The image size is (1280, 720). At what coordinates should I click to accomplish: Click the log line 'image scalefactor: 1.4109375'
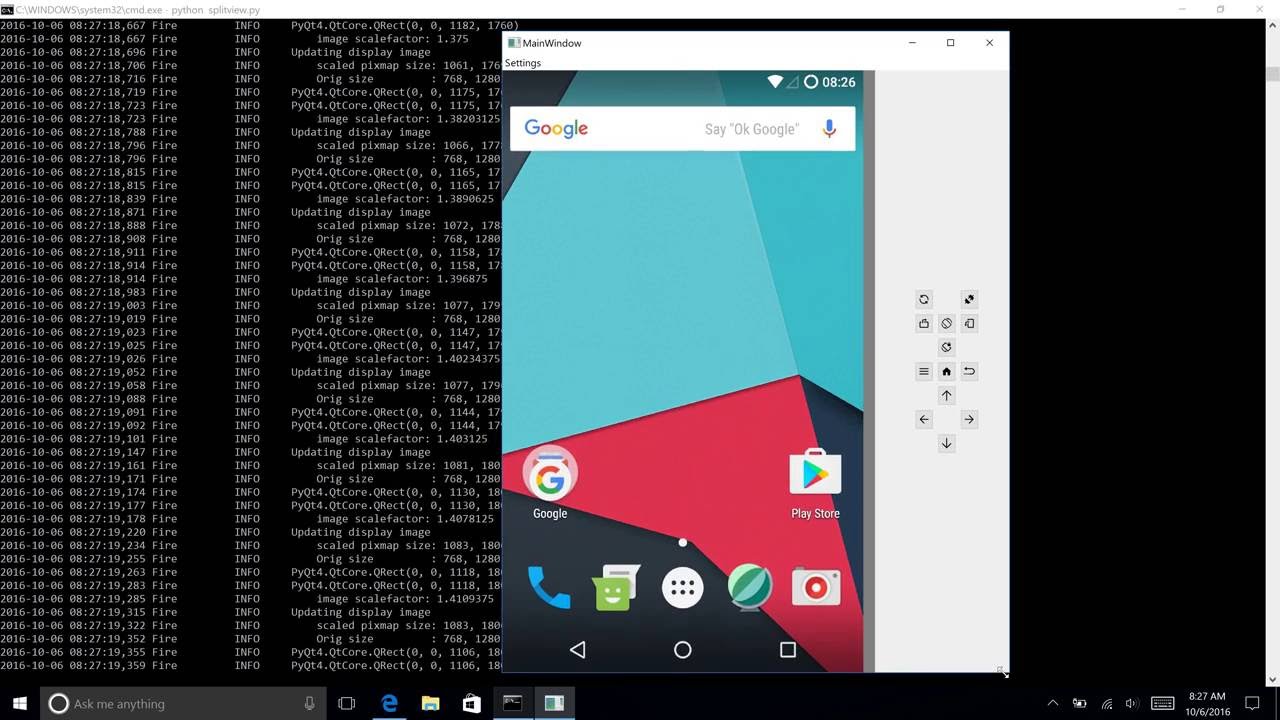click(x=405, y=599)
